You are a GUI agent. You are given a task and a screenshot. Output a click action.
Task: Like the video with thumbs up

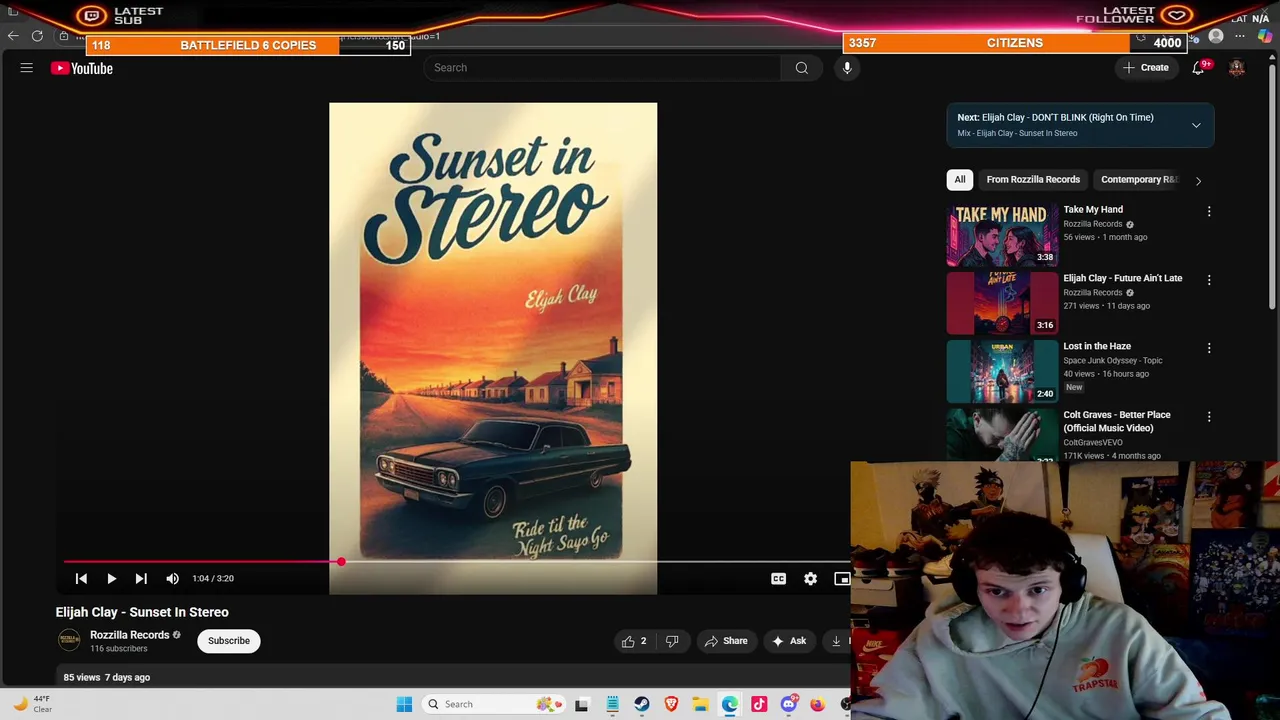634,641
